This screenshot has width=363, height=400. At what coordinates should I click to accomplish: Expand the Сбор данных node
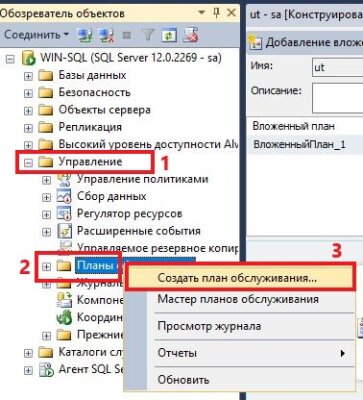click(x=47, y=198)
